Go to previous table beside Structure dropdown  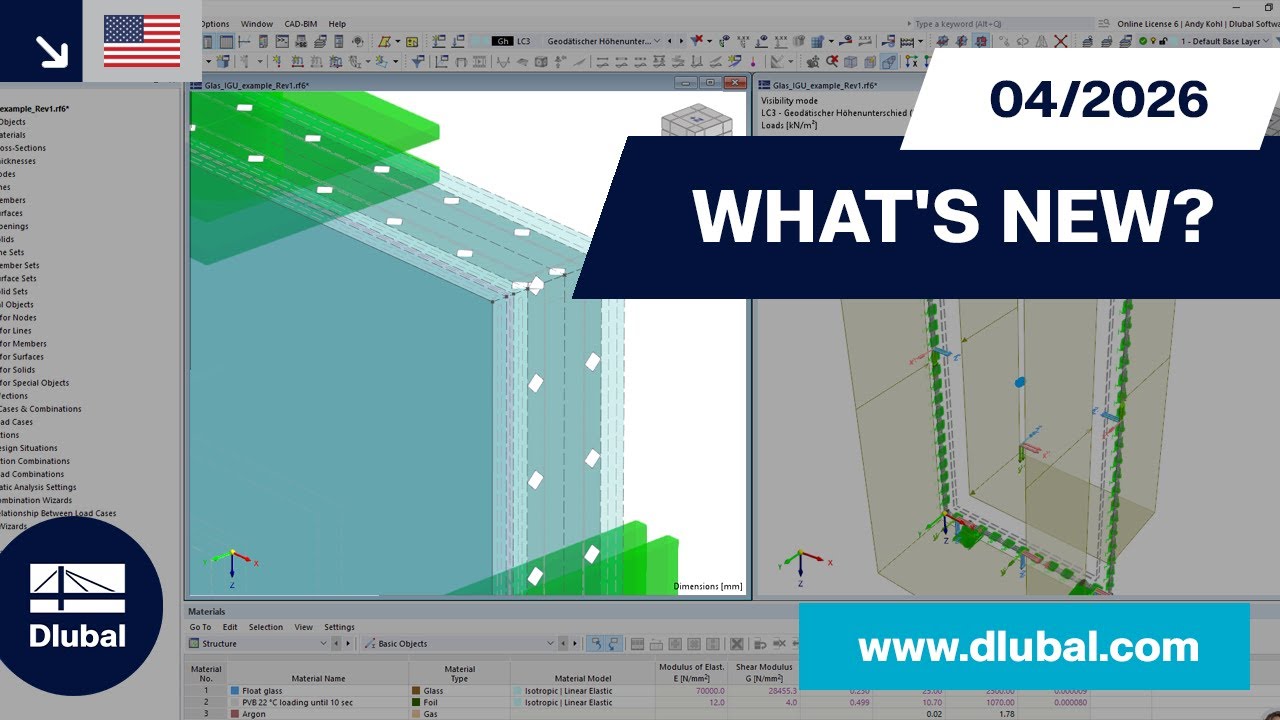(x=335, y=644)
